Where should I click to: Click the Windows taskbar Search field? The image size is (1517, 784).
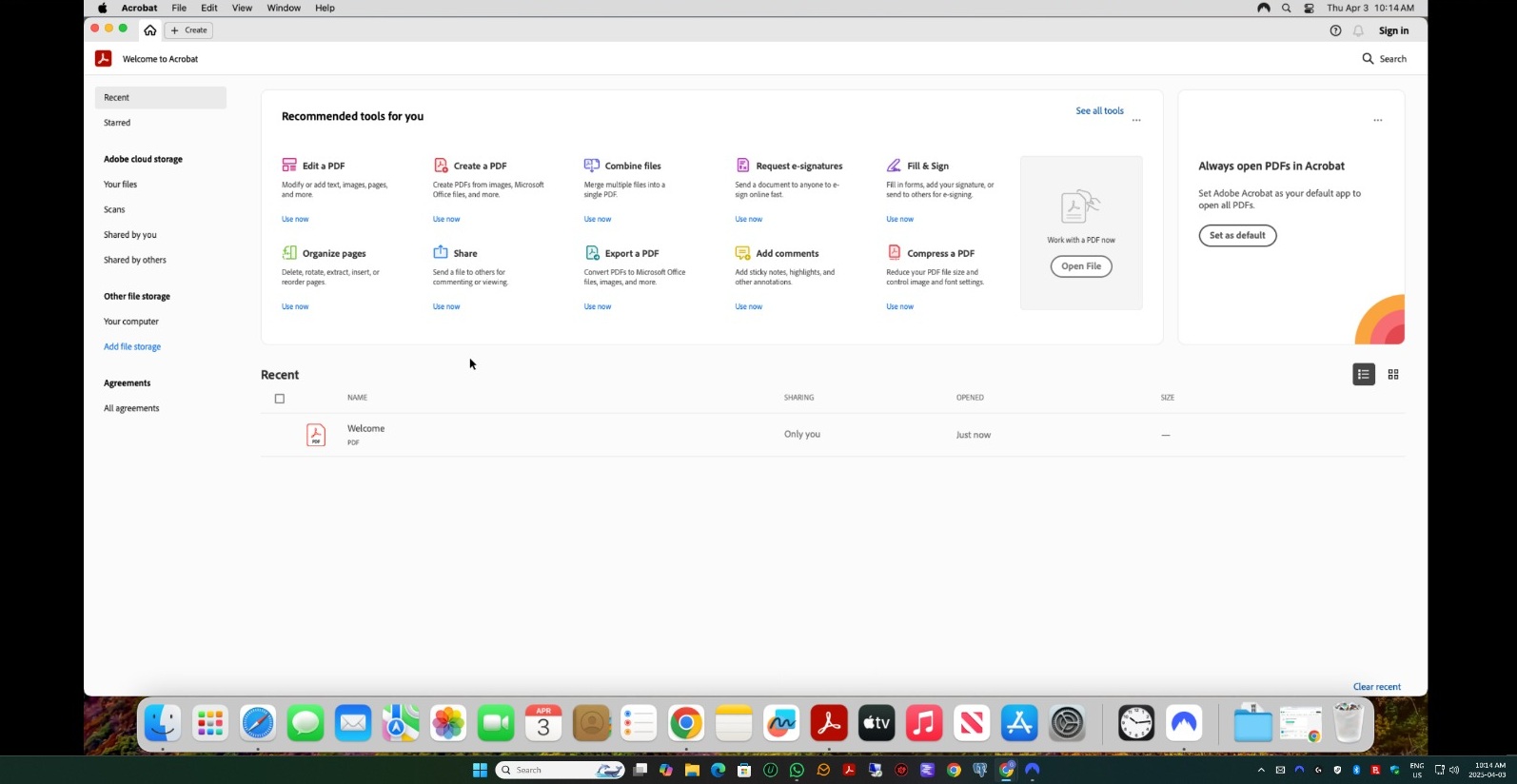point(560,770)
